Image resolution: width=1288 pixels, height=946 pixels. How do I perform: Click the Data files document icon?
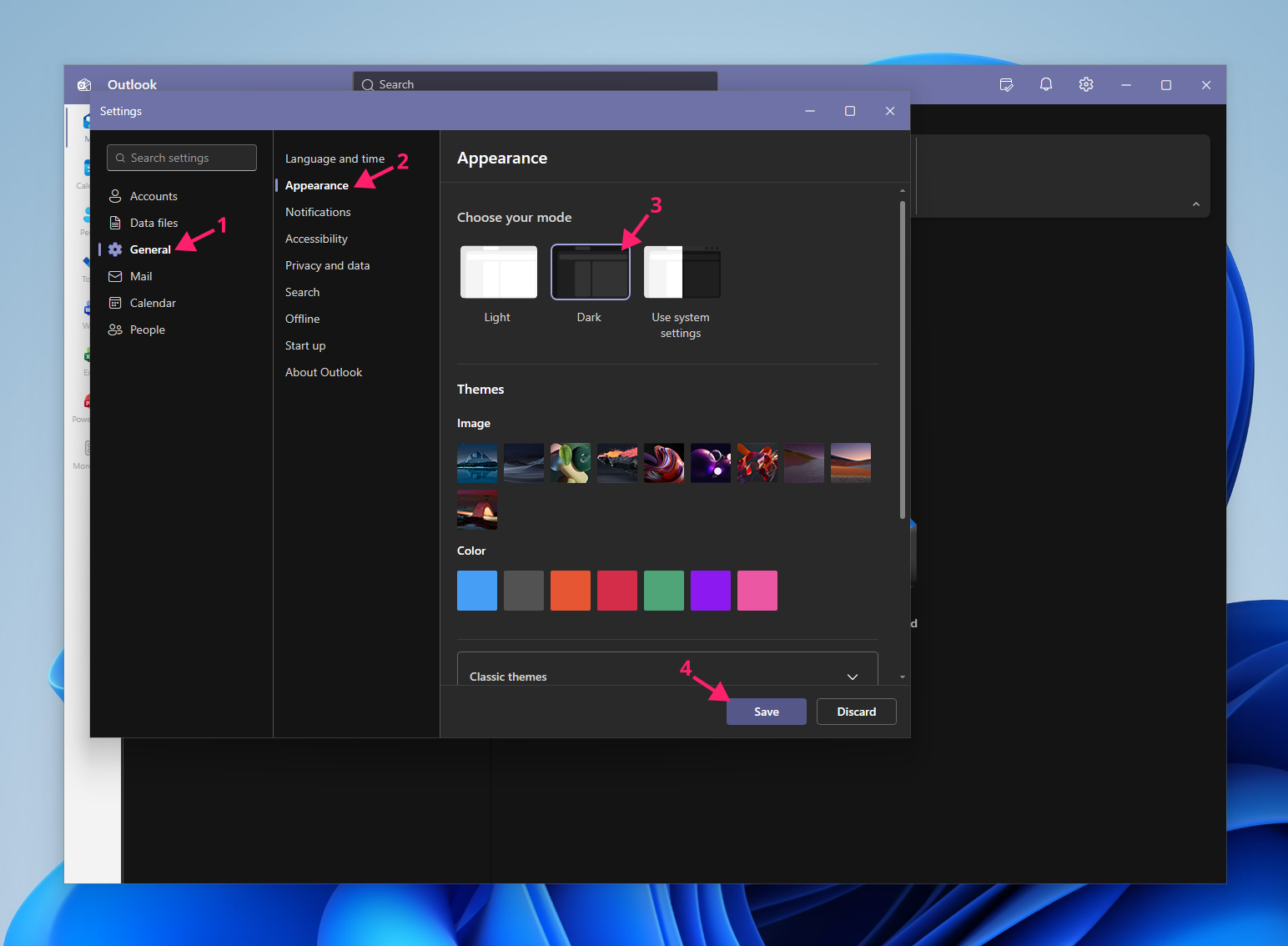(x=115, y=223)
